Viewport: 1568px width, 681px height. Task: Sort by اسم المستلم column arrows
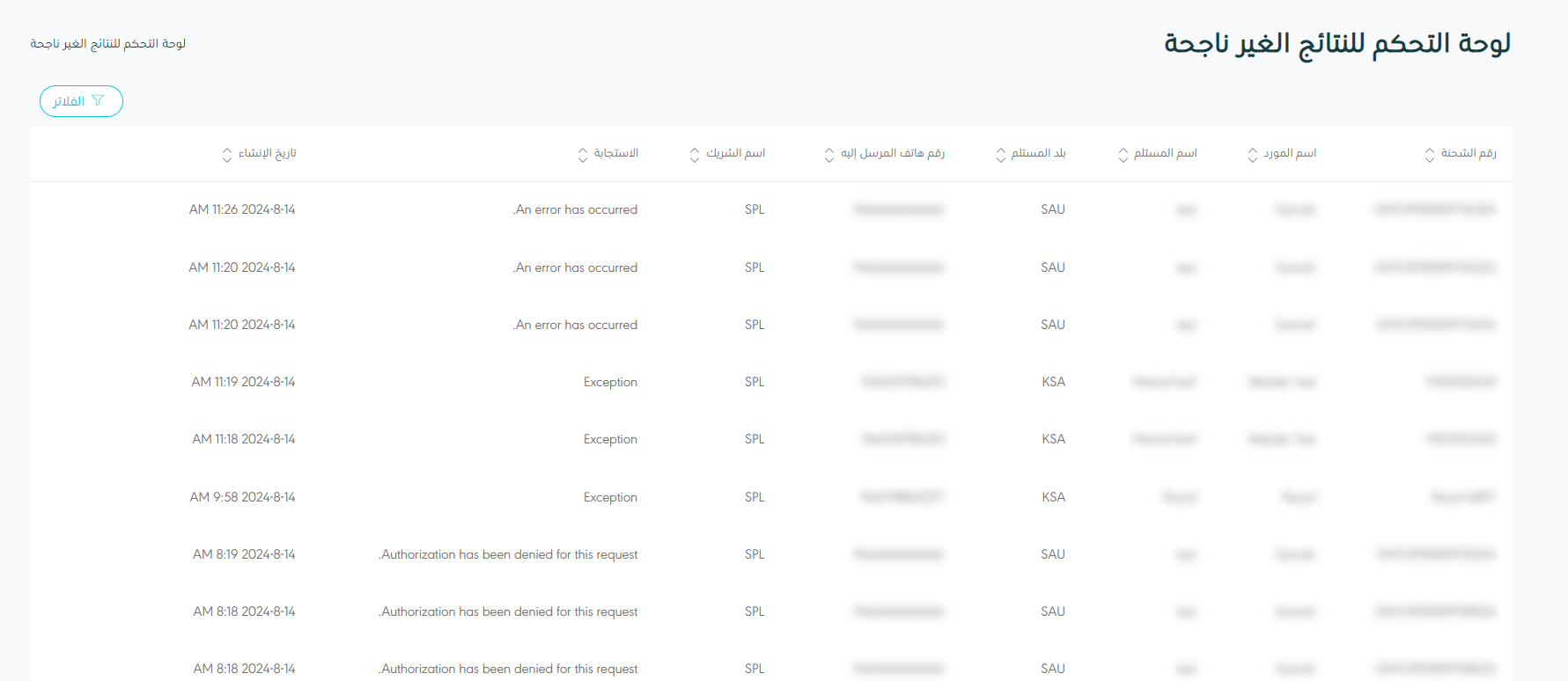[x=1123, y=155]
